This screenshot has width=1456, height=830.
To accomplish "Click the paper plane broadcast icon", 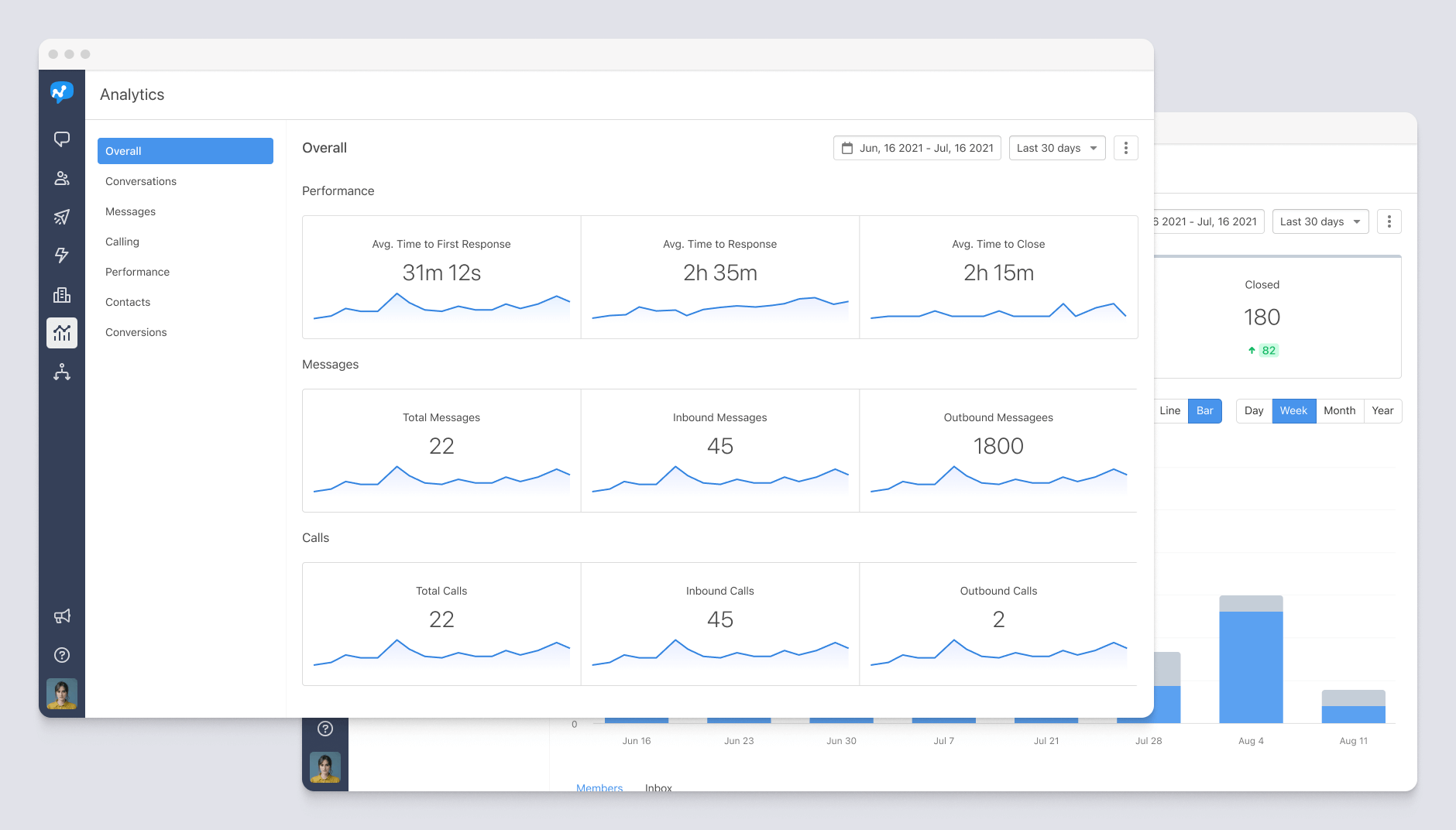I will tap(62, 217).
